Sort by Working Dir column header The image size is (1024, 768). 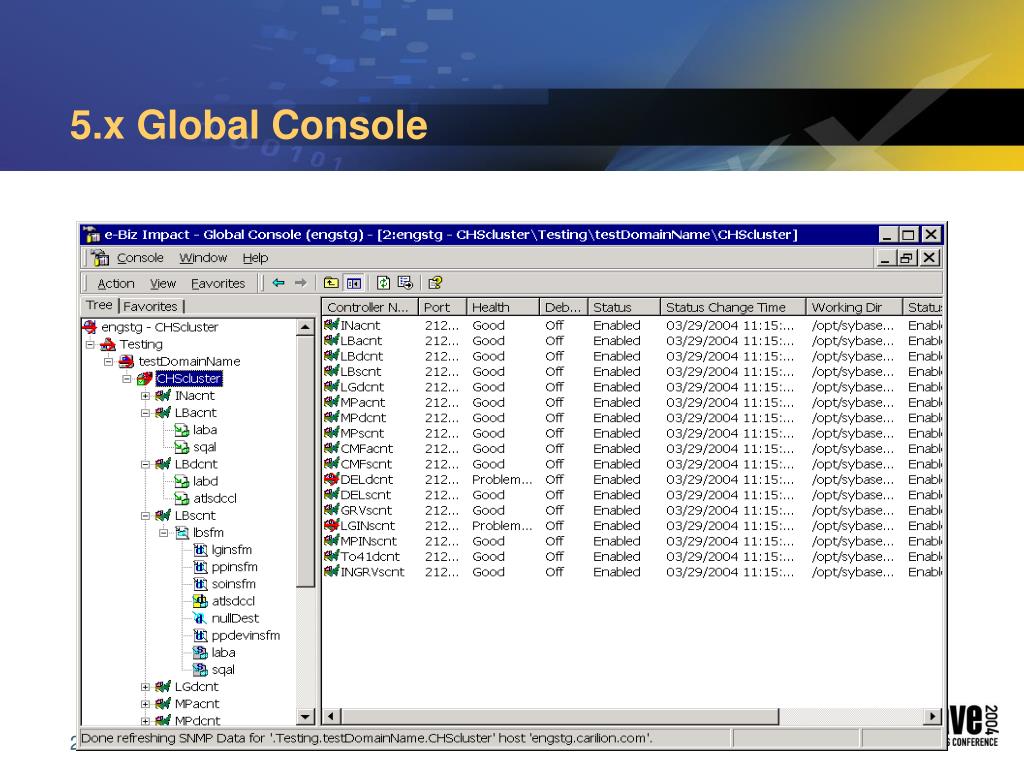point(854,307)
